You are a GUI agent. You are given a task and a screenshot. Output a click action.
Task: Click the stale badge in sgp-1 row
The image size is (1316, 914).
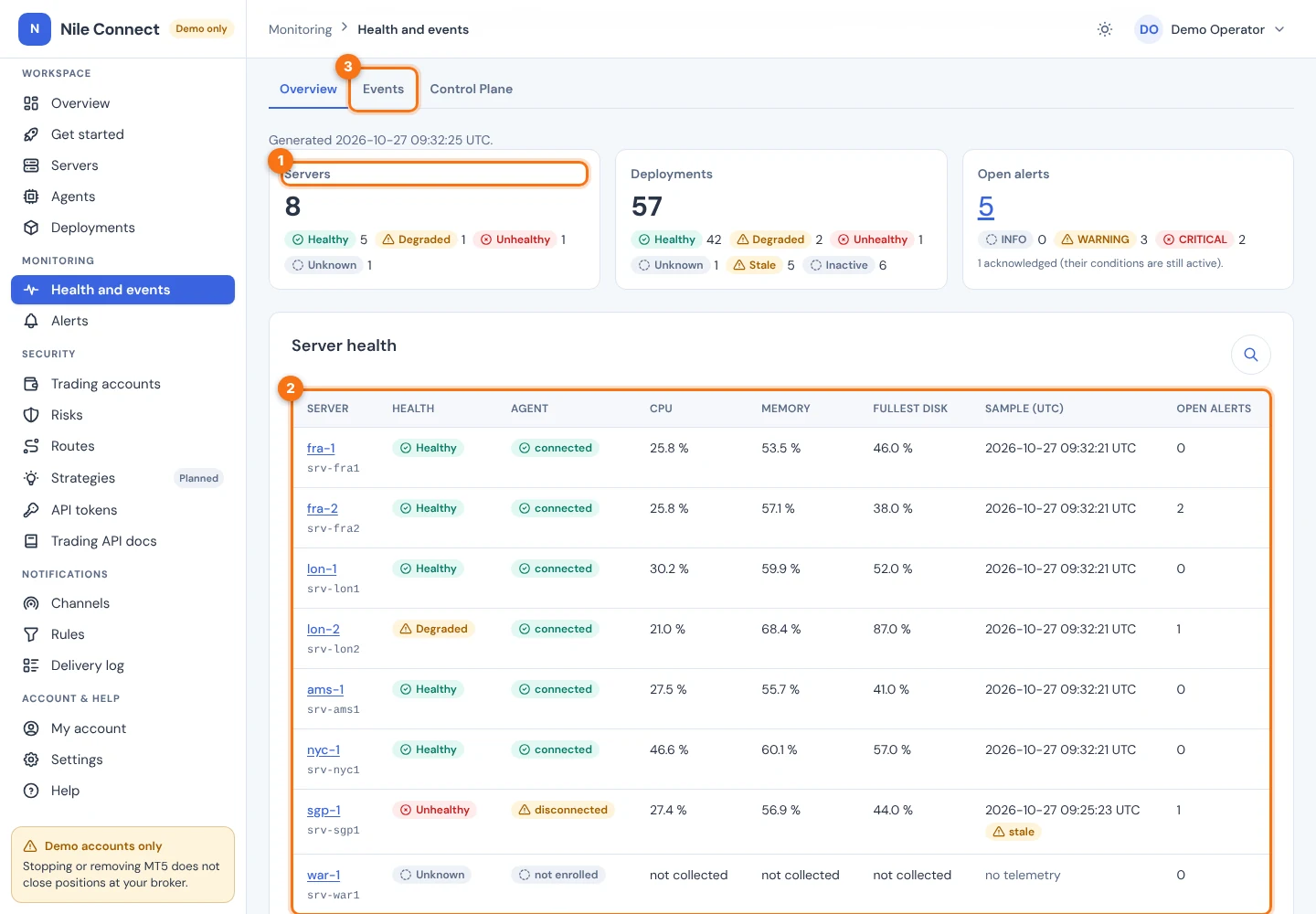pyautogui.click(x=1014, y=832)
